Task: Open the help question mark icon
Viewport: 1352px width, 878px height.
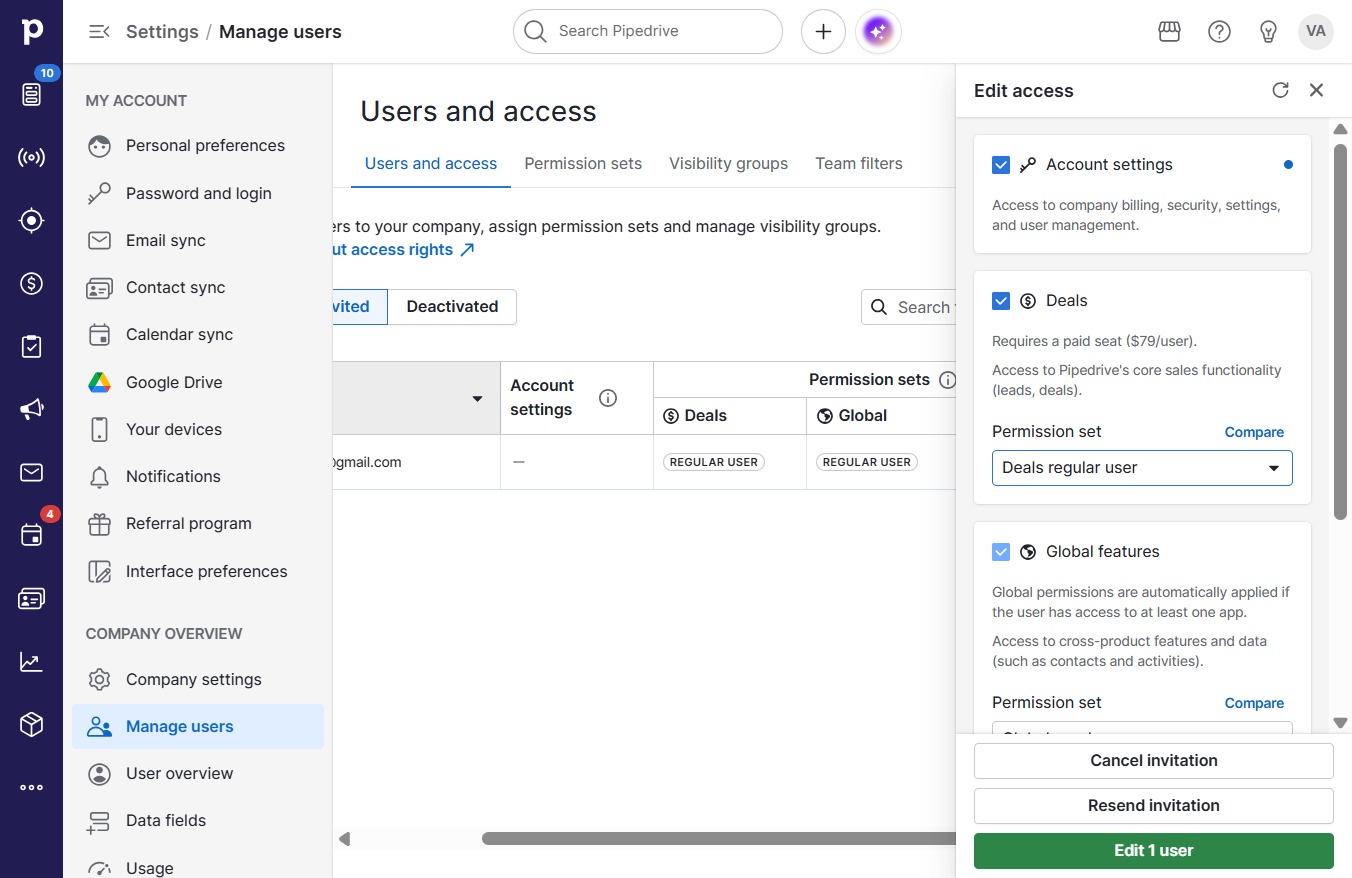Action: (1219, 32)
